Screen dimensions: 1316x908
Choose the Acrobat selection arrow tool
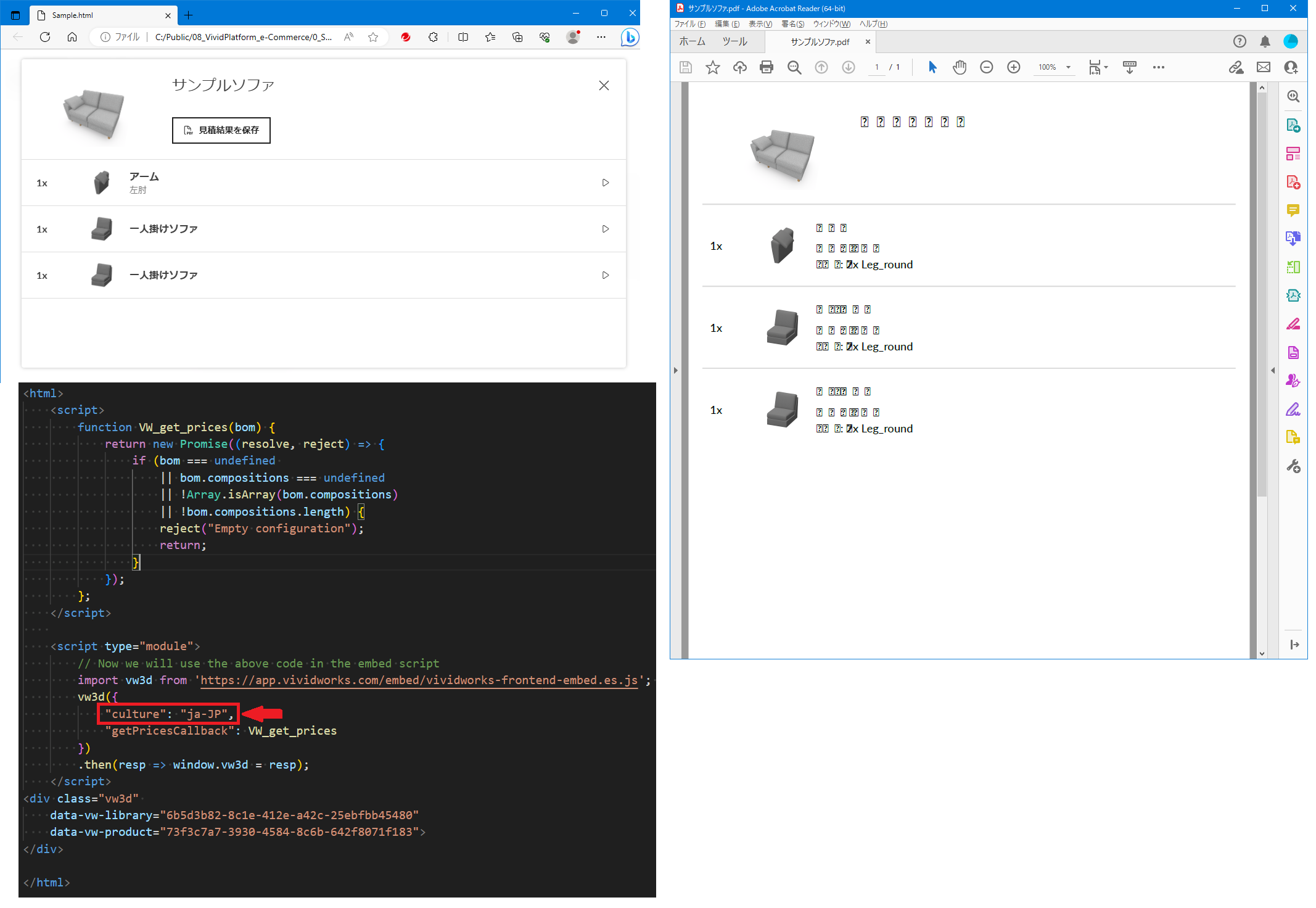pyautogui.click(x=932, y=67)
